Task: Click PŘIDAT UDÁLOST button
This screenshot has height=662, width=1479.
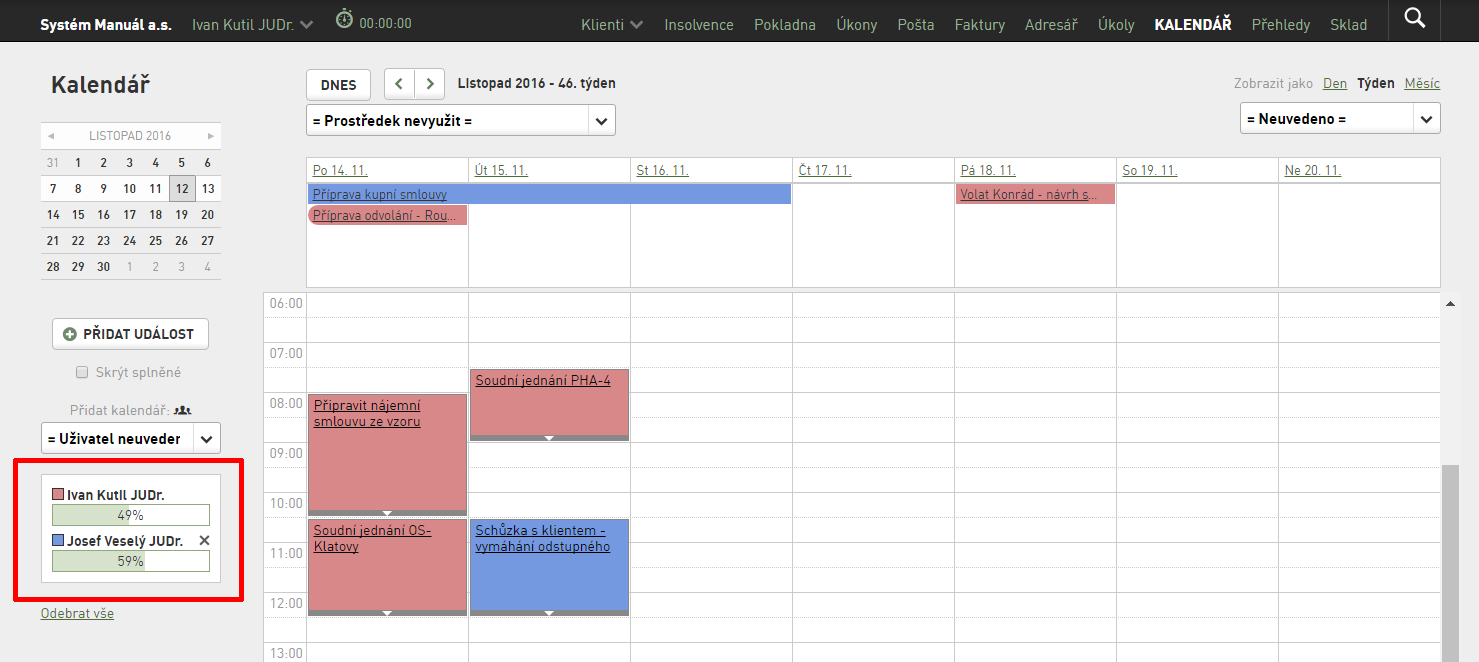Action: pyautogui.click(x=130, y=334)
